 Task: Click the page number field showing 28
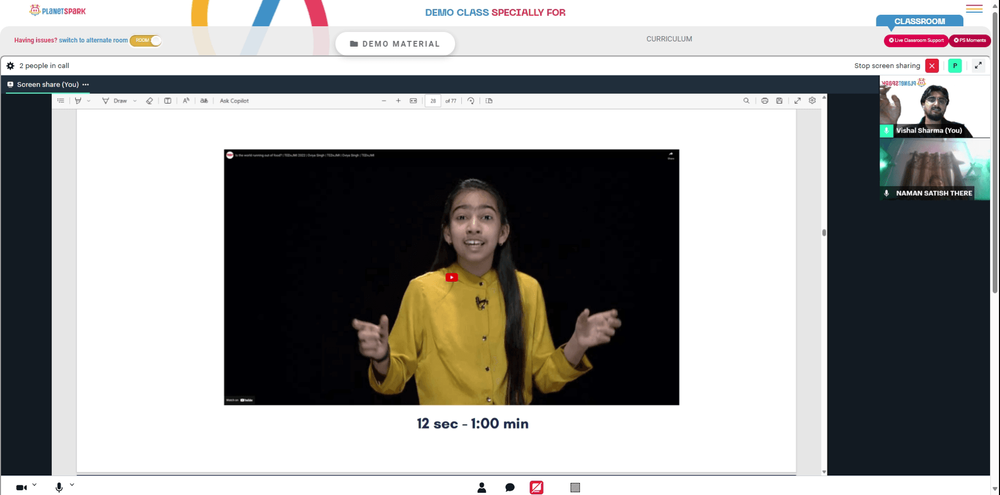tap(433, 101)
